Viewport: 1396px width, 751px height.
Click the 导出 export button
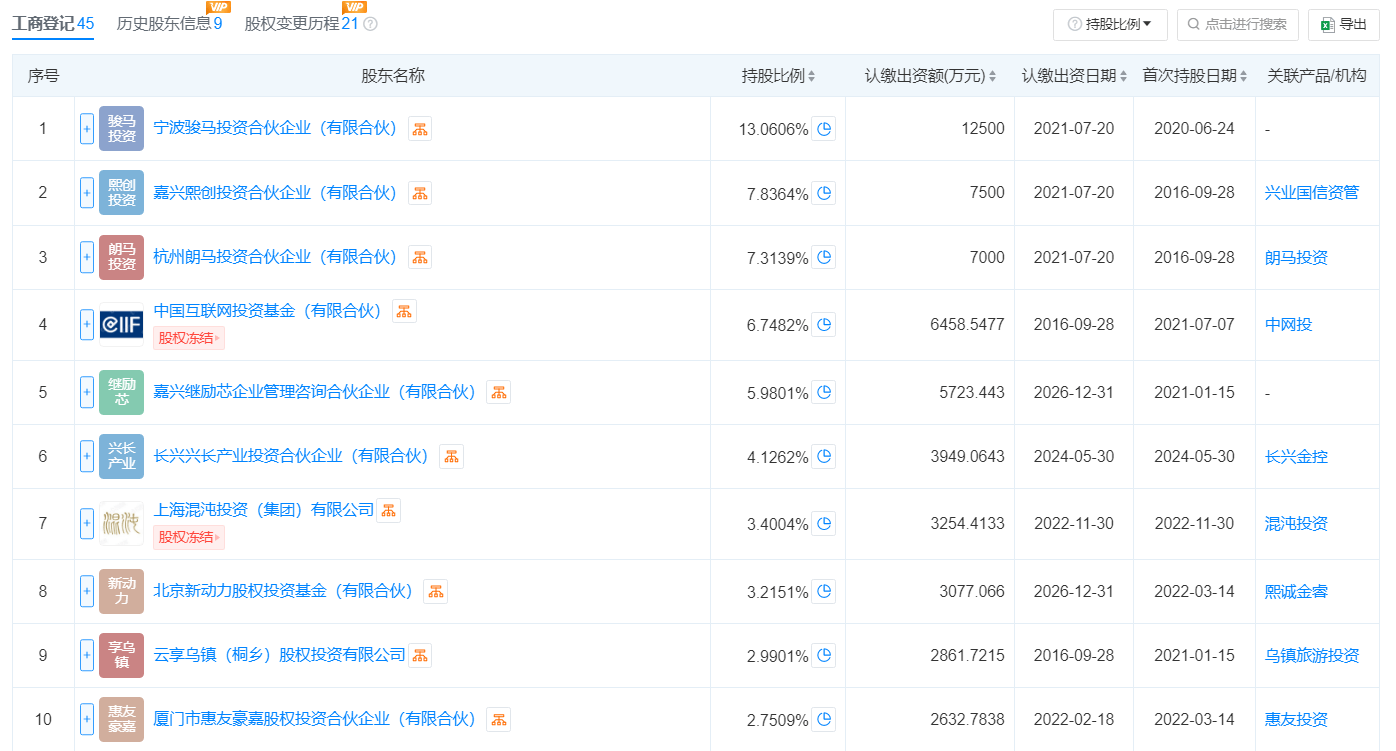pyautogui.click(x=1343, y=24)
